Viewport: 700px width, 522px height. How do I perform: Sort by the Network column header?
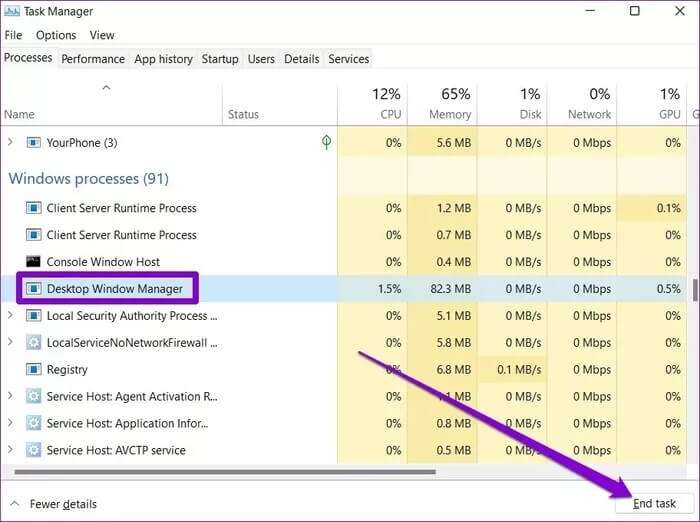582,104
